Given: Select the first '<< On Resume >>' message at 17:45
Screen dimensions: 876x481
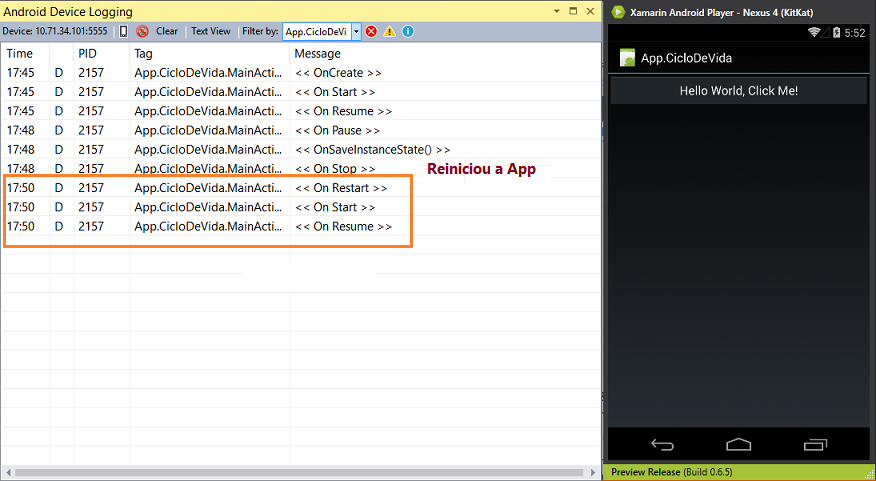Looking at the screenshot, I should 343,111.
